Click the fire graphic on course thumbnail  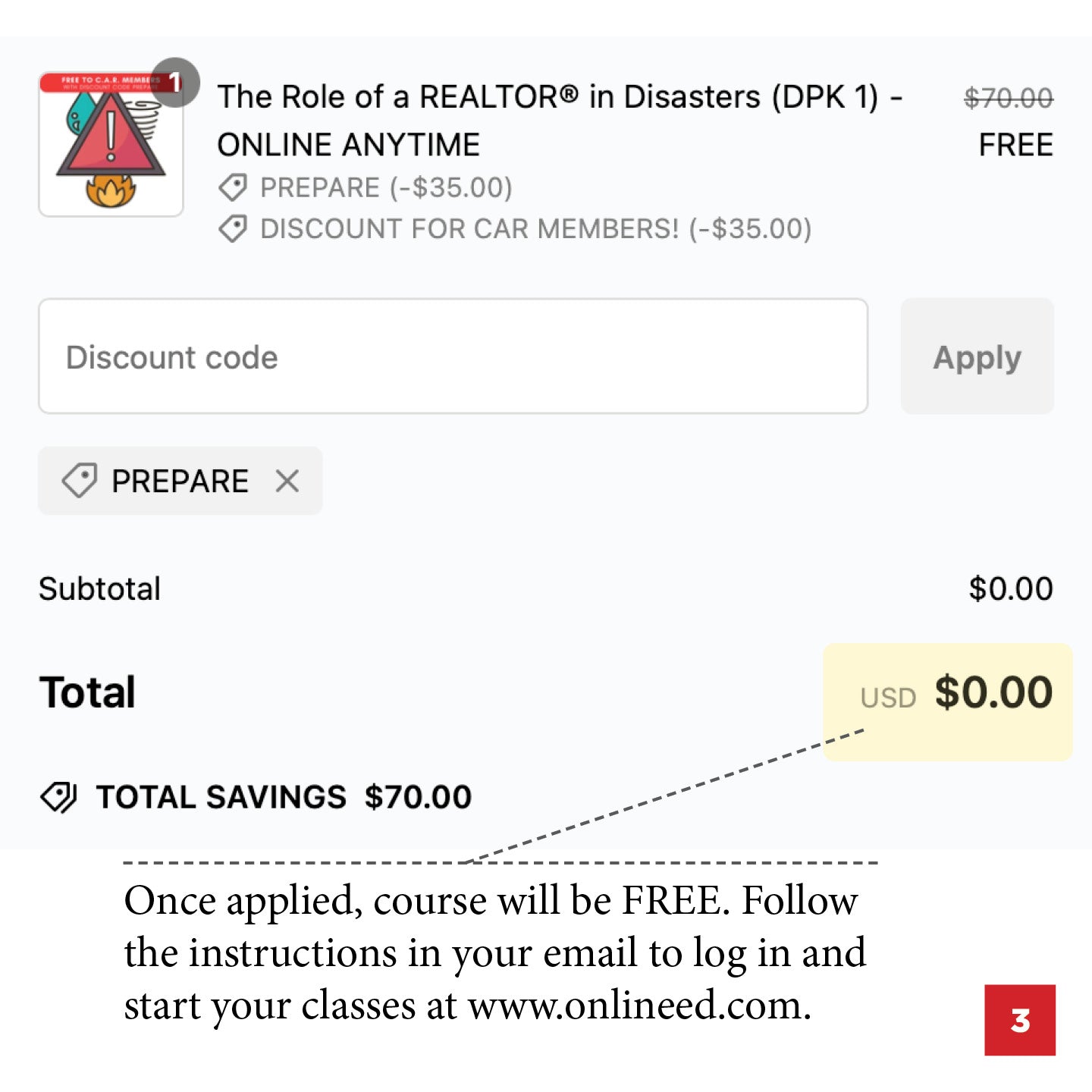(x=111, y=192)
